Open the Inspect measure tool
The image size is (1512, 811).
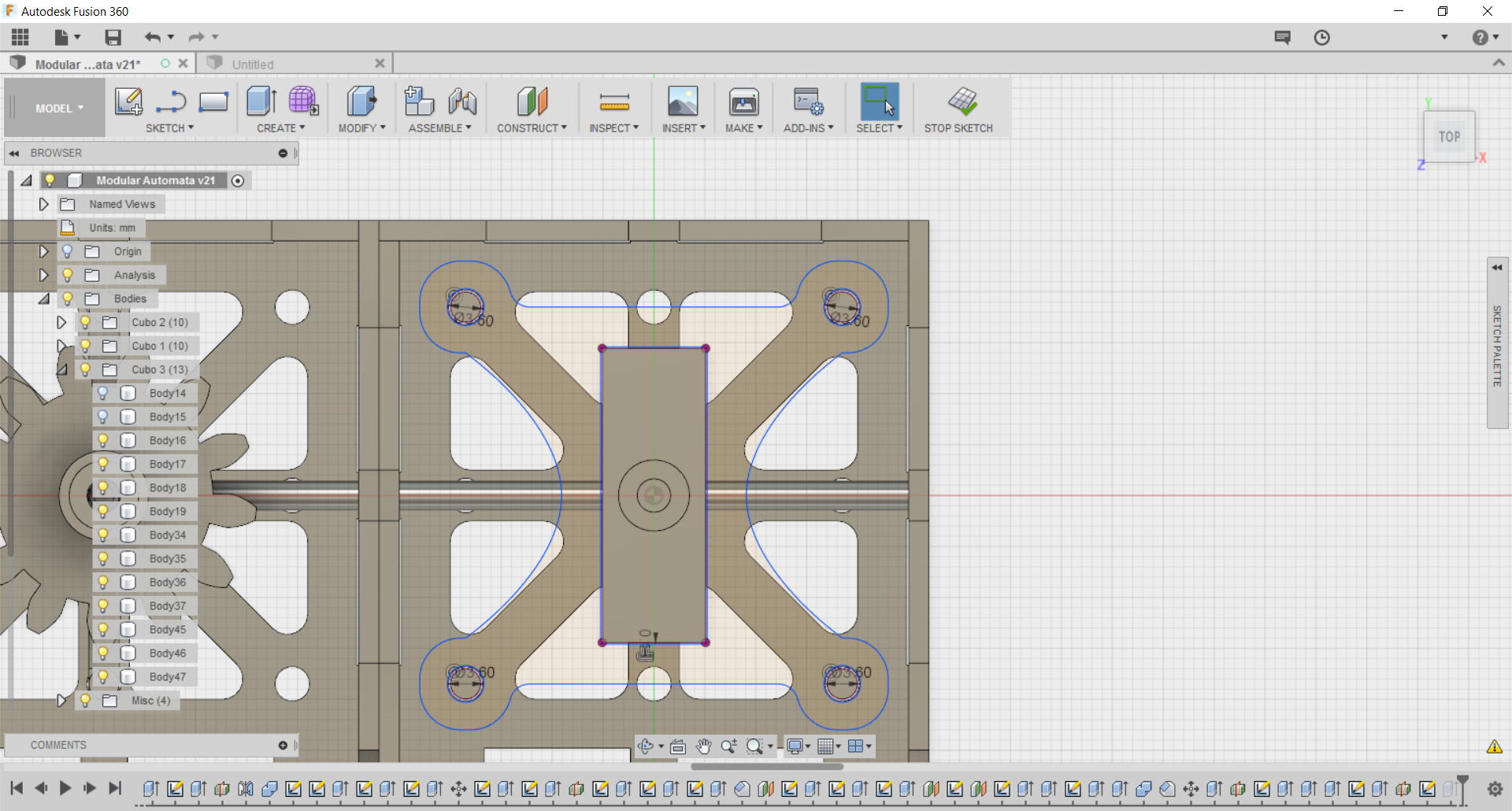point(613,102)
